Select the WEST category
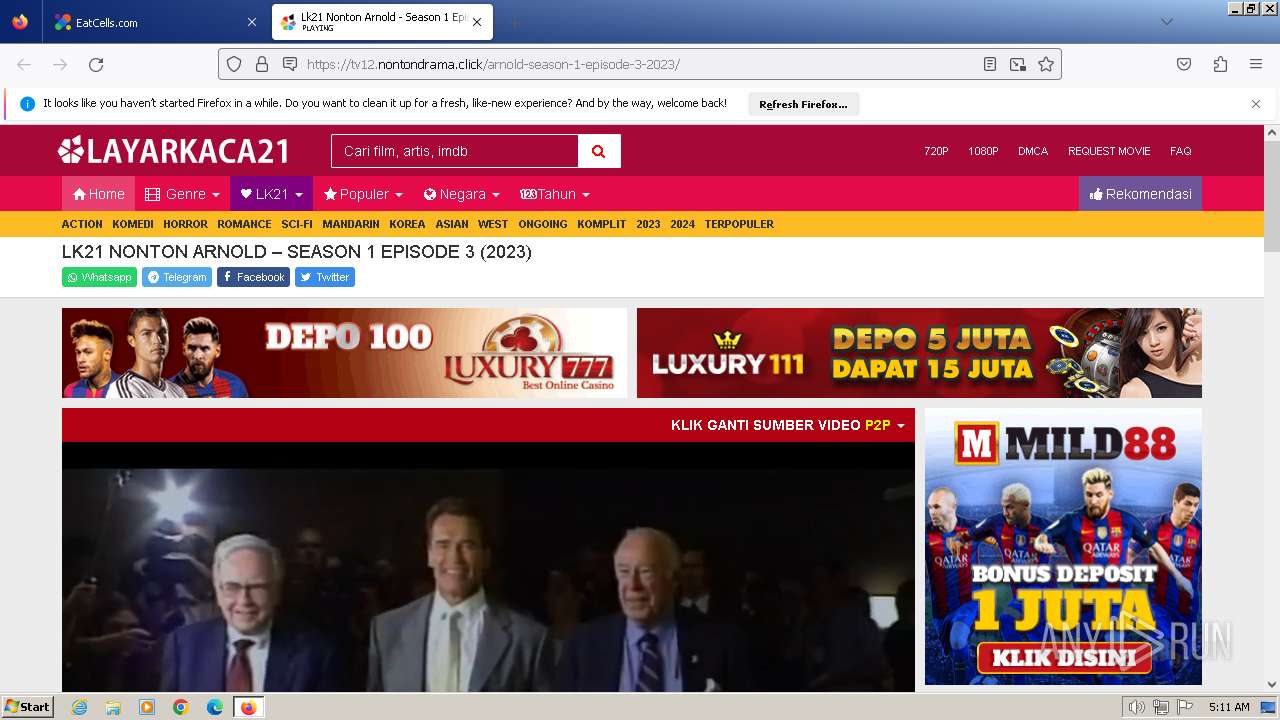 (493, 224)
